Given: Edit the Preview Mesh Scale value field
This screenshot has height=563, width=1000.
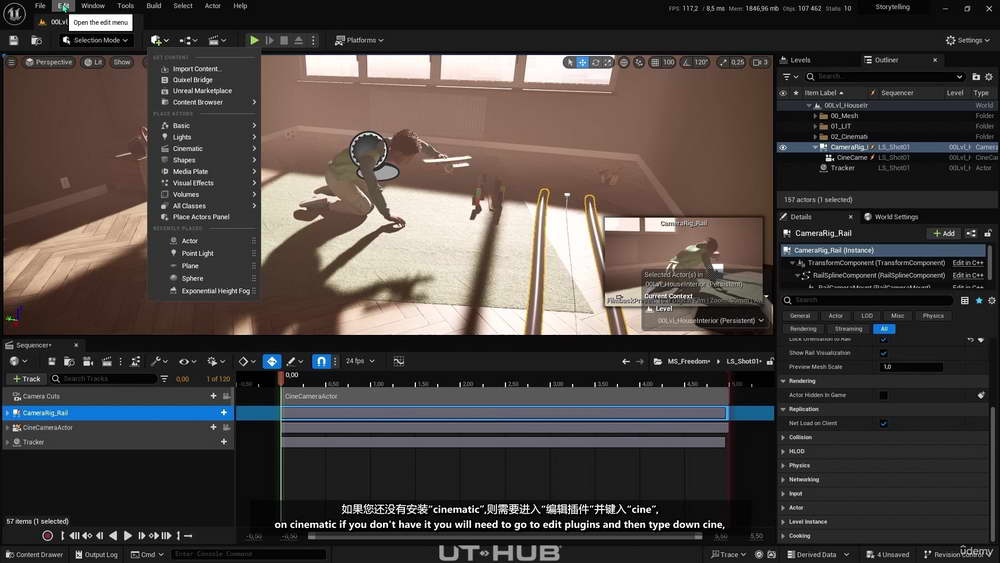Looking at the screenshot, I should tap(911, 367).
